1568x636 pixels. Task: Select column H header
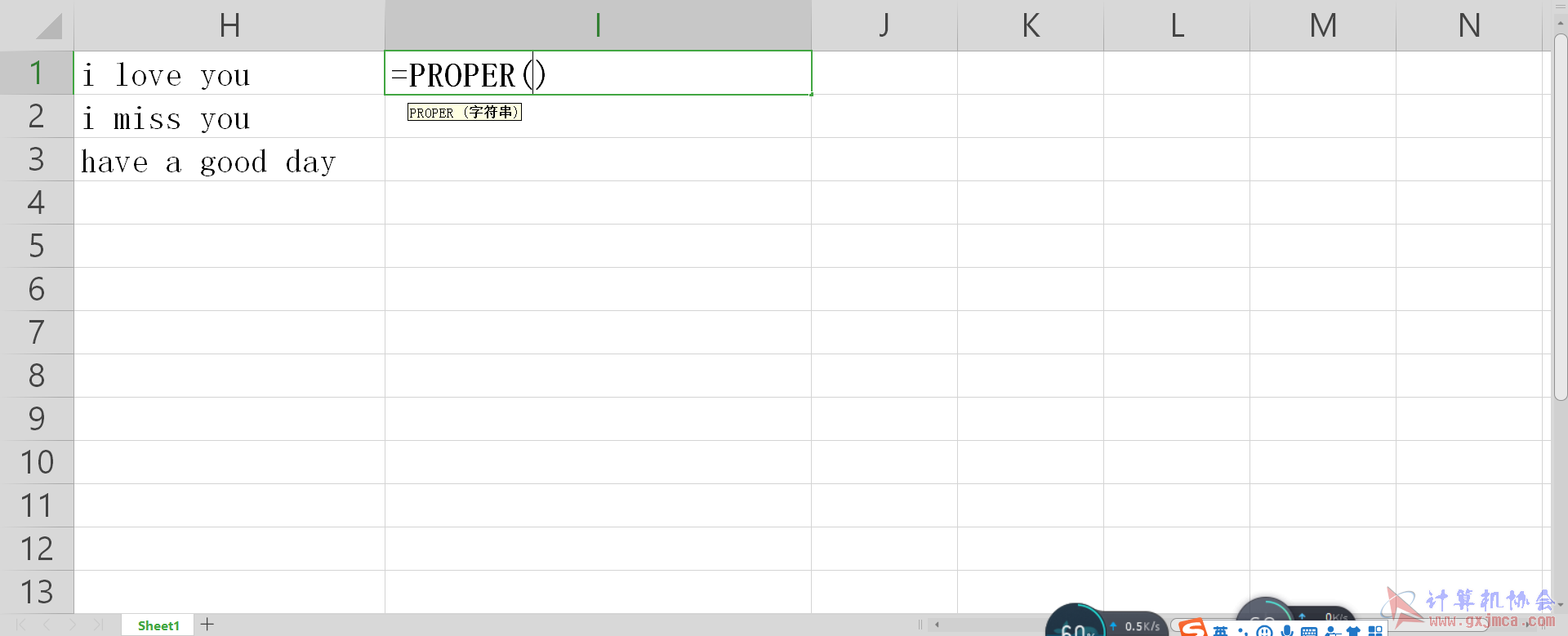pos(229,25)
